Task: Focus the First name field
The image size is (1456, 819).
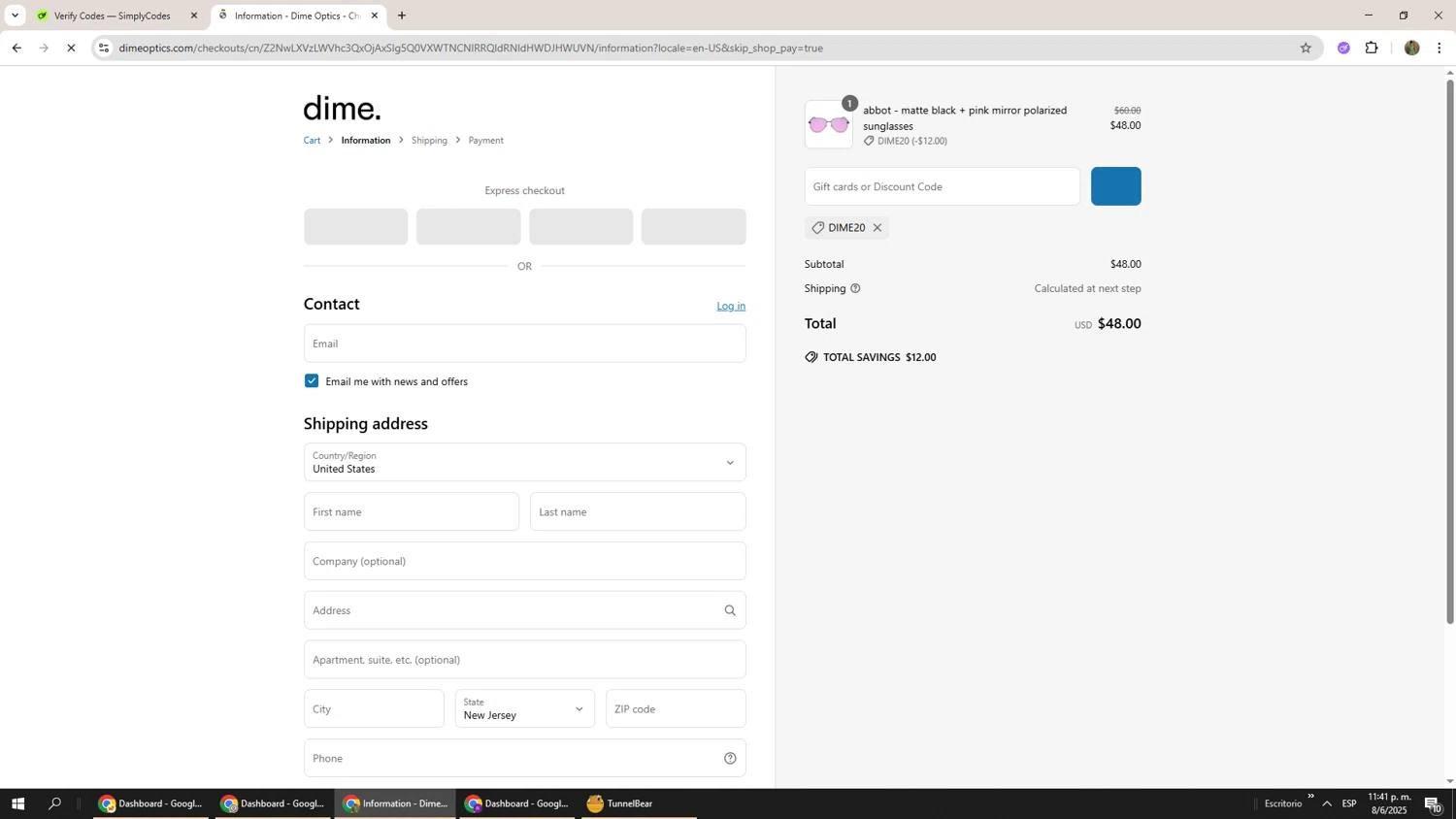Action: point(412,512)
